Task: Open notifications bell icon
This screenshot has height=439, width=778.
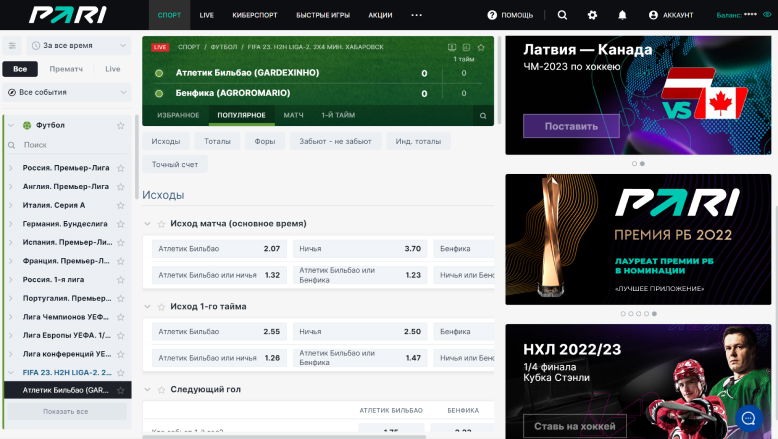Action: (x=622, y=15)
